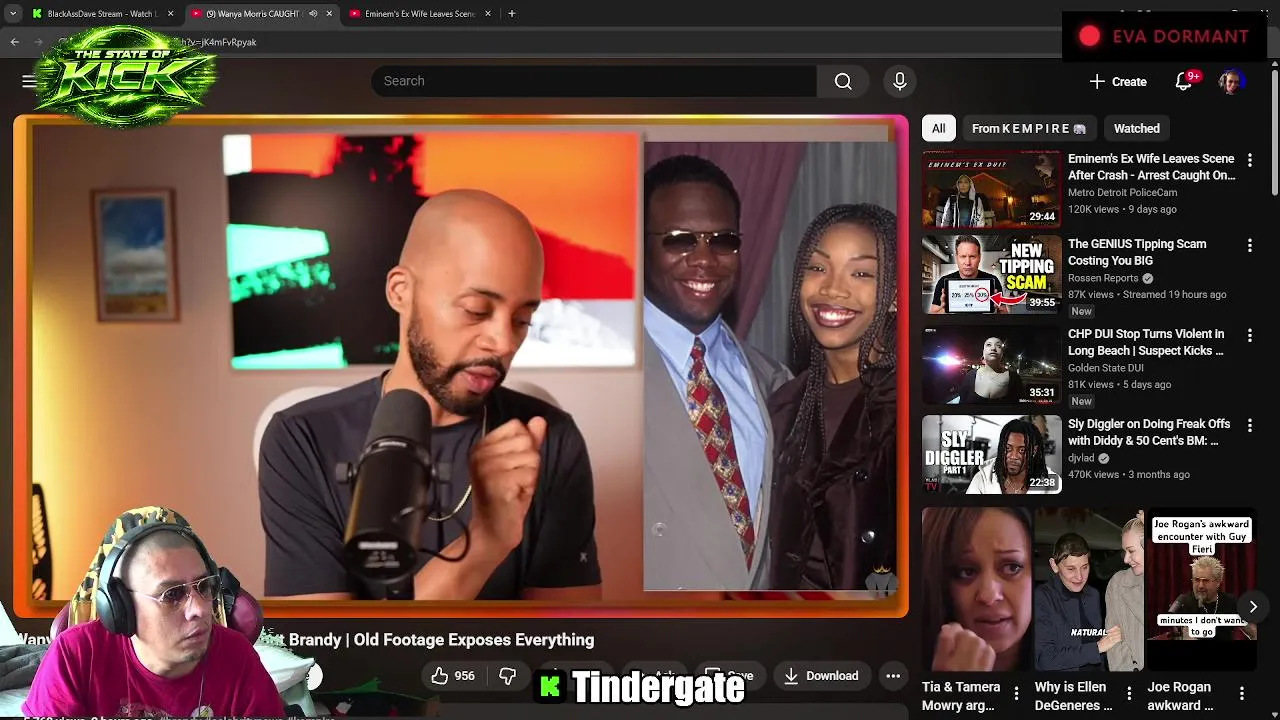Close the BlackAssDave Stream tab
This screenshot has width=1280, height=720.
170,14
